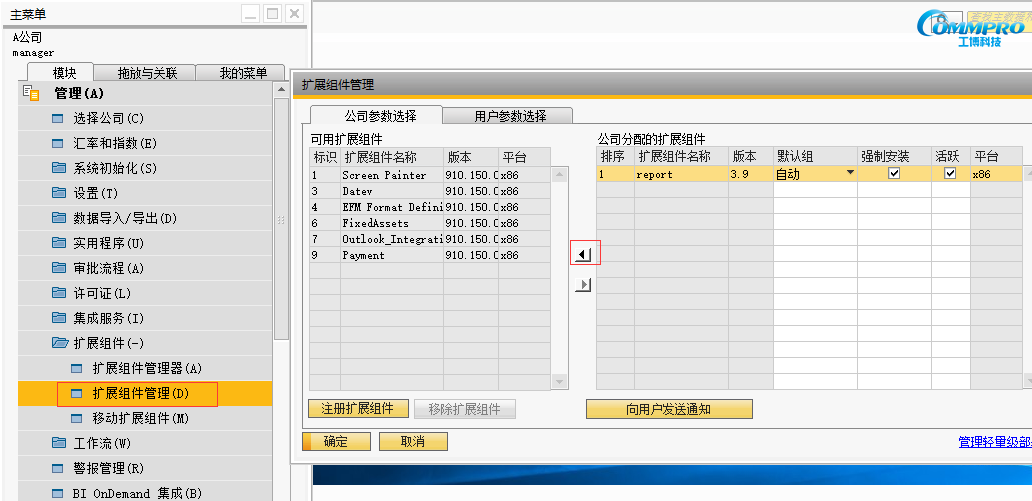Screen dimensions: 1032x501
Task: Click the icon beside 选择公司(C)
Action: [58, 119]
